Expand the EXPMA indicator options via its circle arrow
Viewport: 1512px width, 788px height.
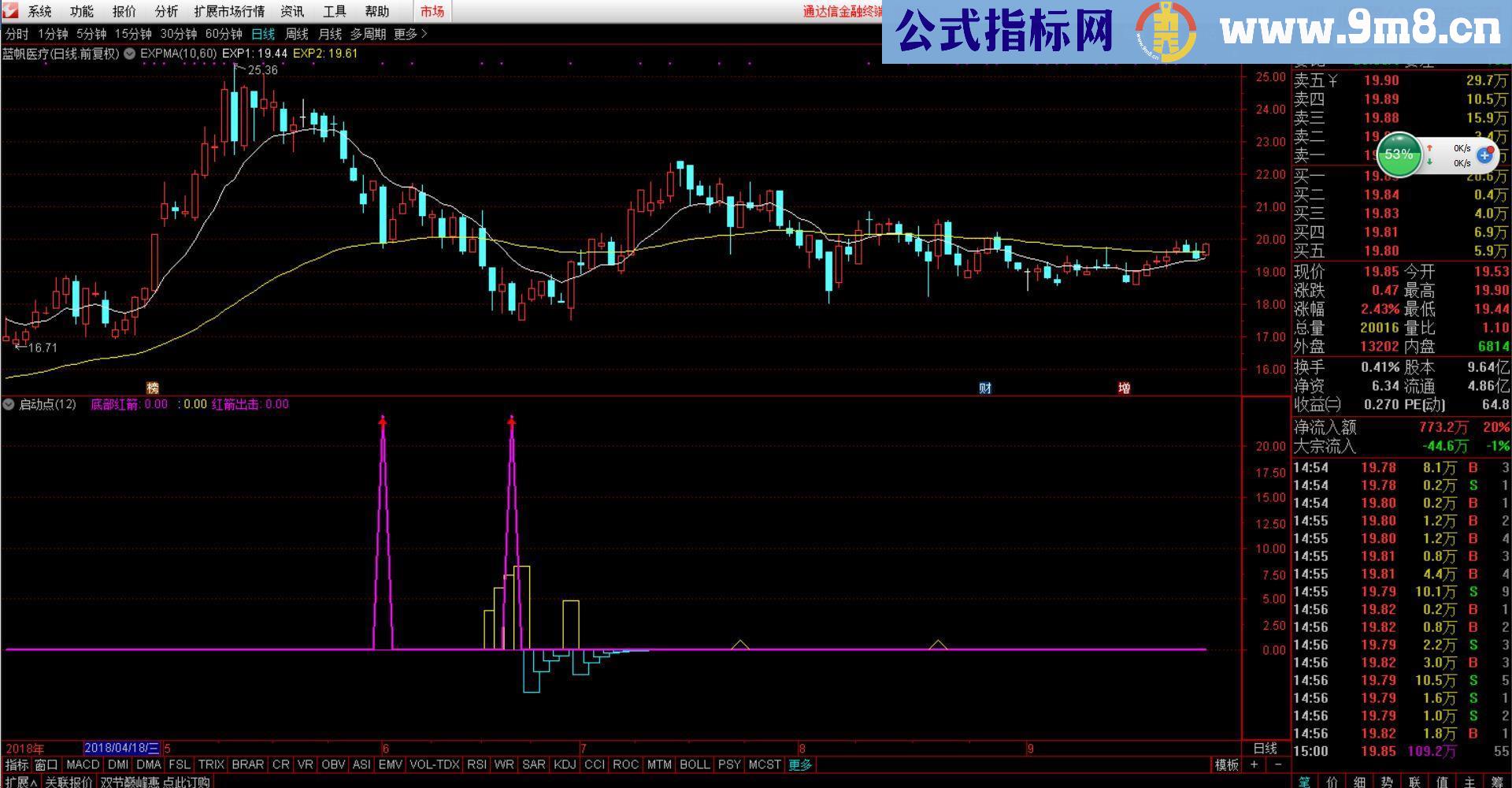(131, 55)
